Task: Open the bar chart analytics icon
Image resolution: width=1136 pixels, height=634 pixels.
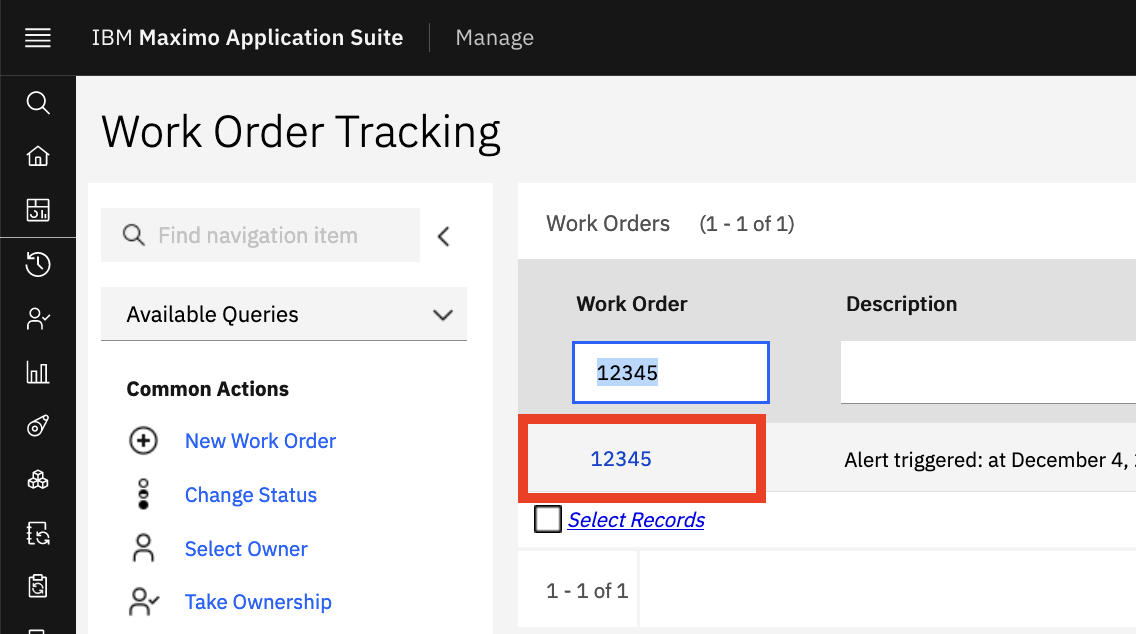Action: [38, 372]
